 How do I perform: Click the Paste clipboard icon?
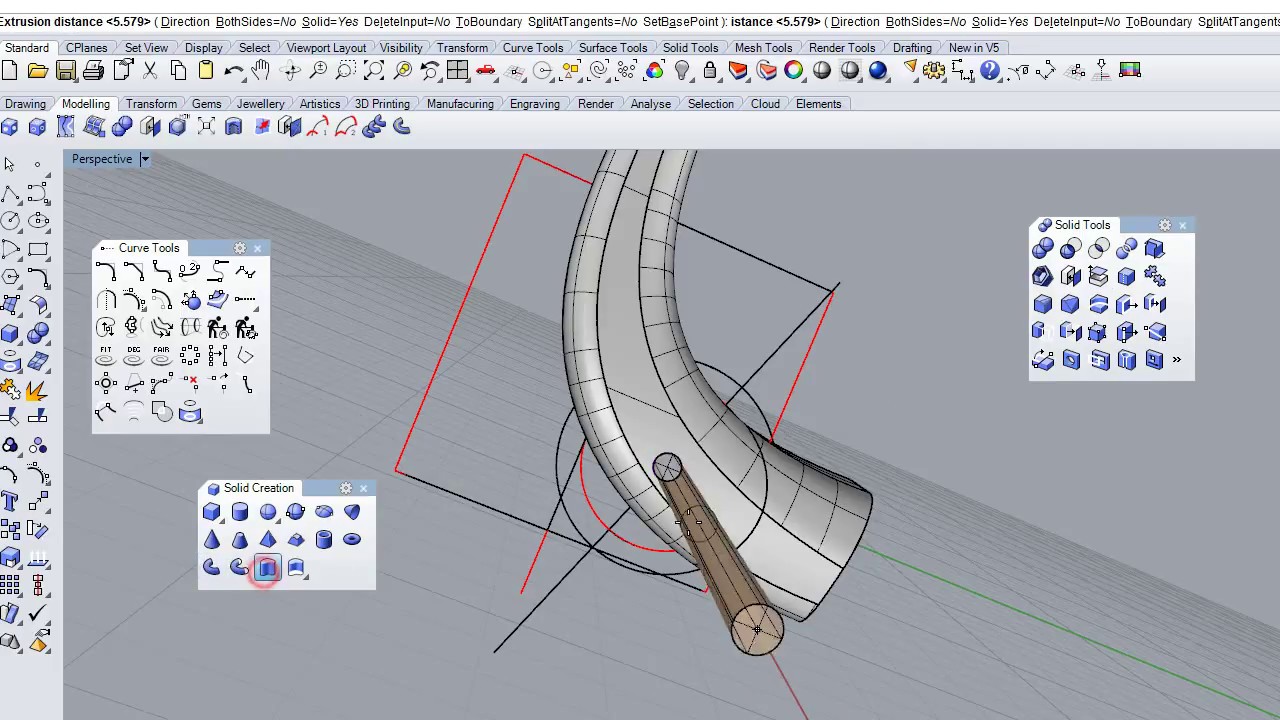point(206,70)
